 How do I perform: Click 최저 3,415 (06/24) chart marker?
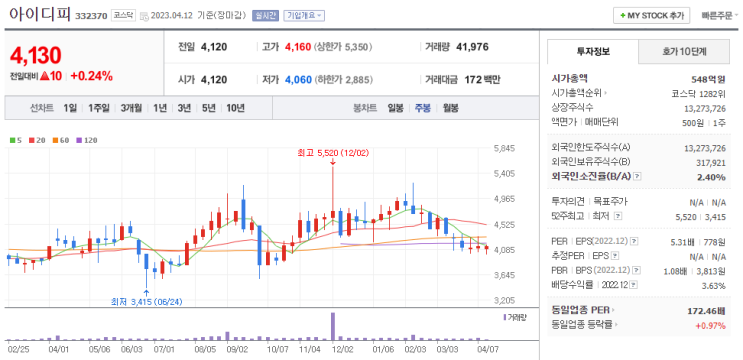[146, 301]
